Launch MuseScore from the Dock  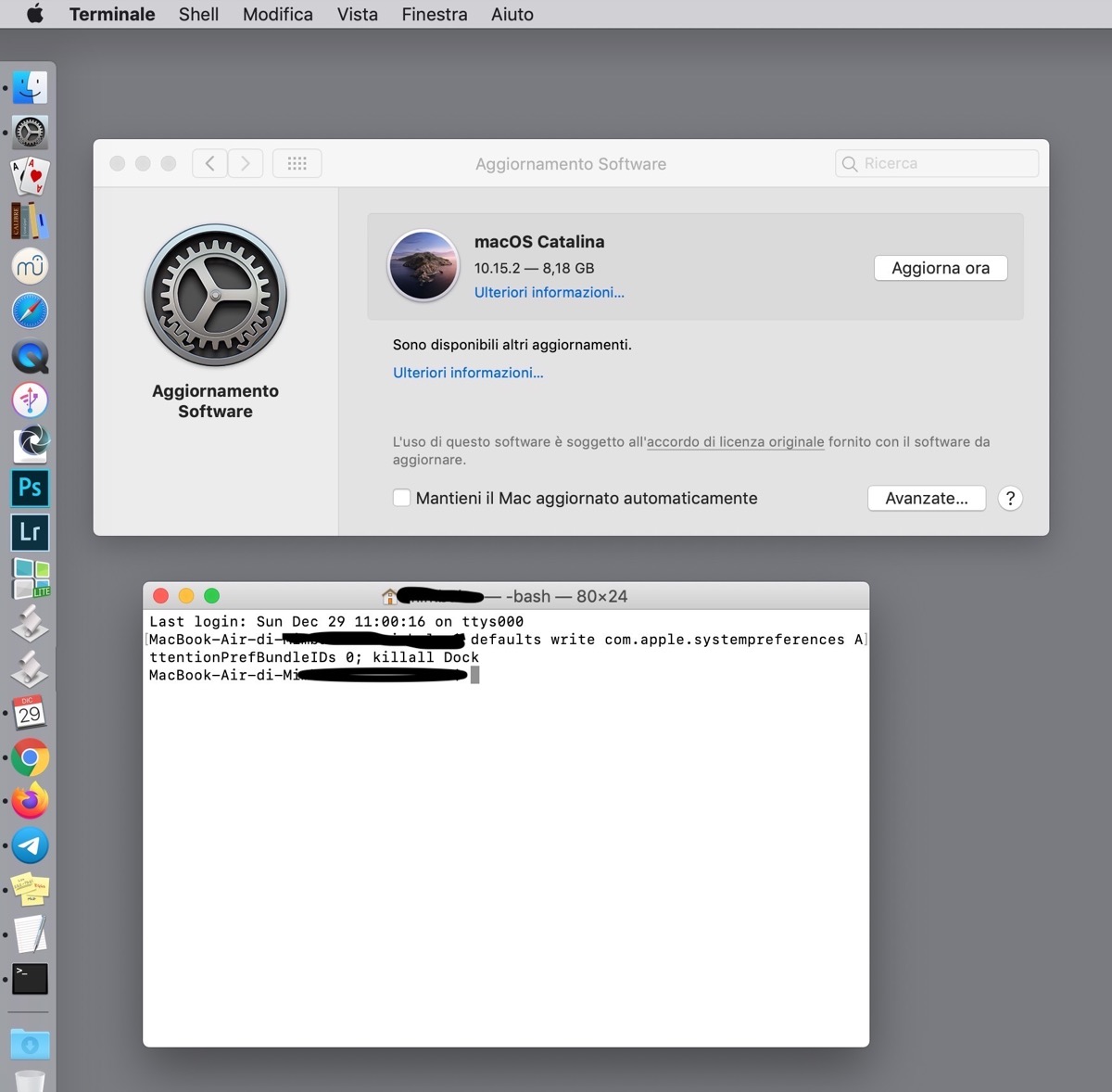[x=30, y=266]
